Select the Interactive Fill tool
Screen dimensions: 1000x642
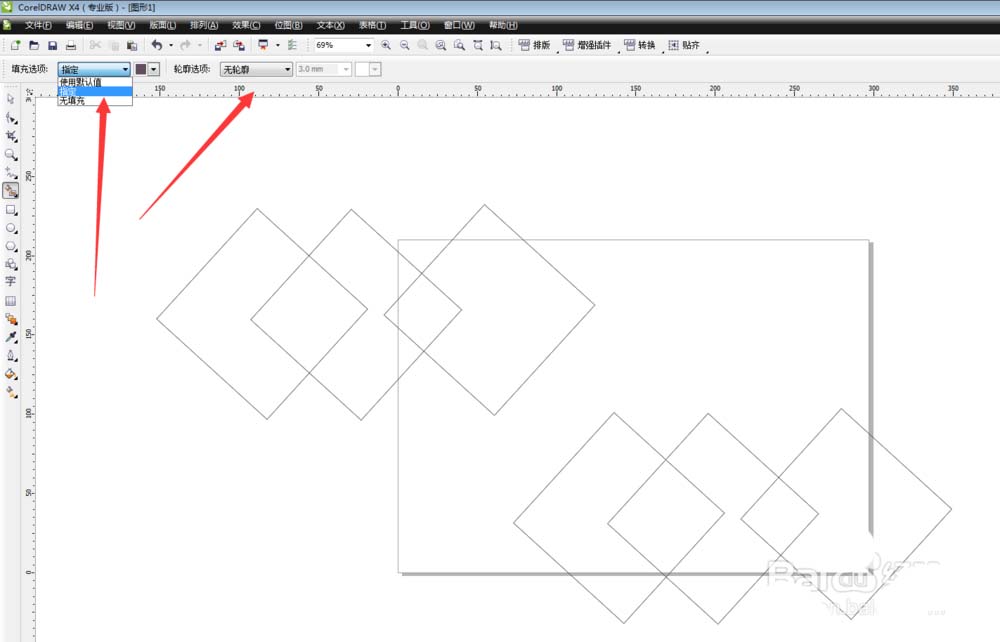pyautogui.click(x=11, y=393)
